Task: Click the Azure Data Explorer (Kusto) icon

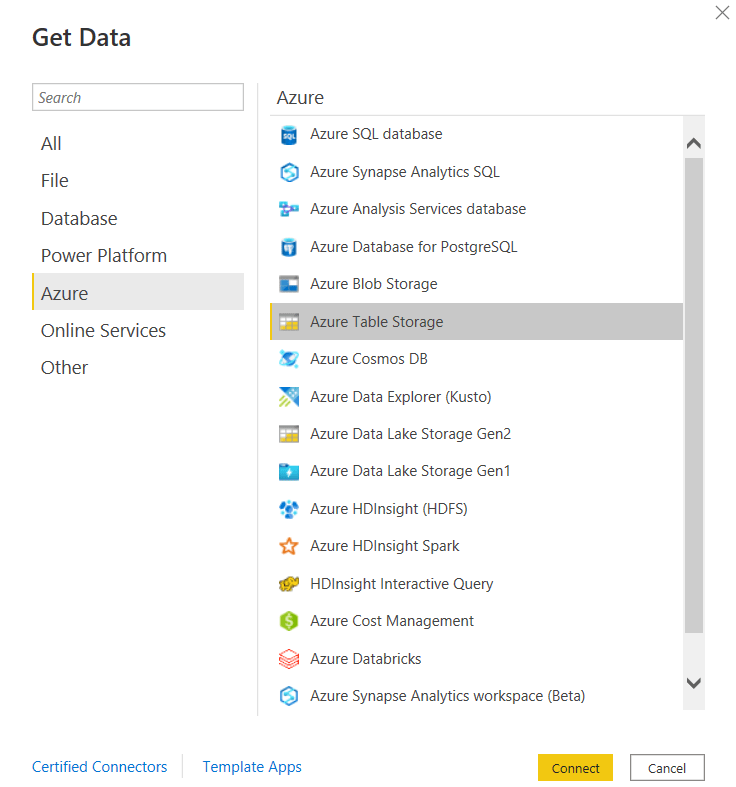Action: [289, 397]
